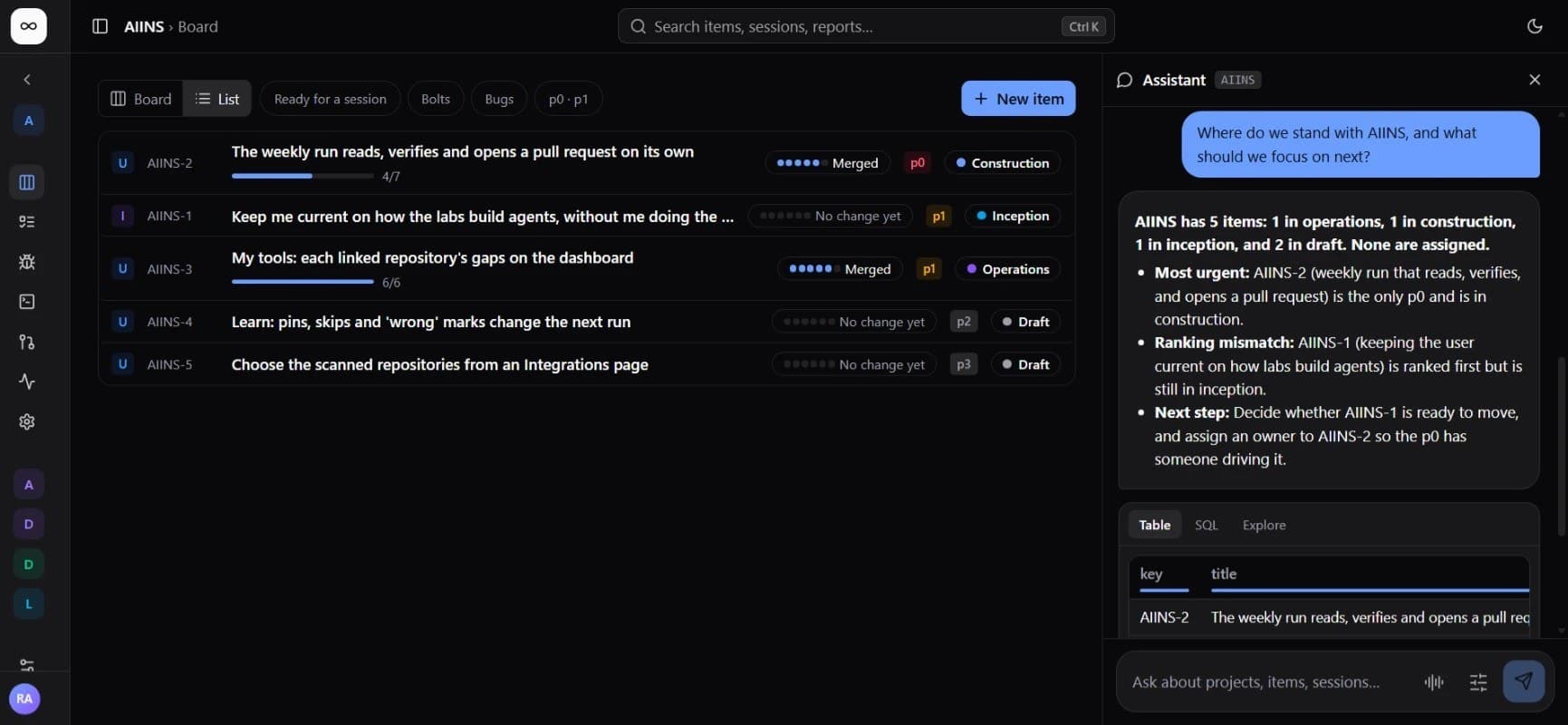Collapse sidebar with the back chevron
The height and width of the screenshot is (725, 1568).
point(27,80)
